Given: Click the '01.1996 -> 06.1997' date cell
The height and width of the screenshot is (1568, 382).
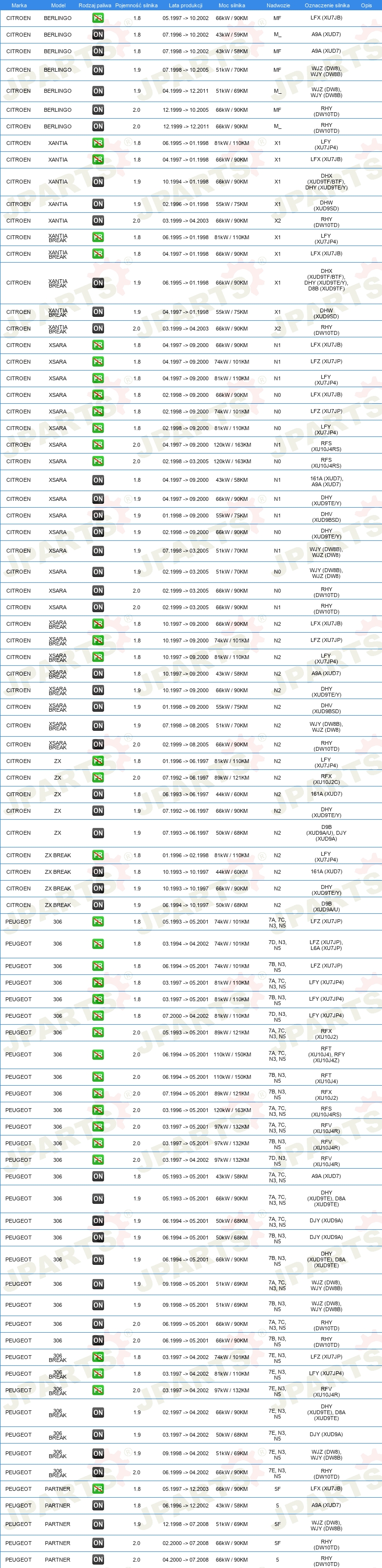Looking at the screenshot, I should [x=185, y=762].
